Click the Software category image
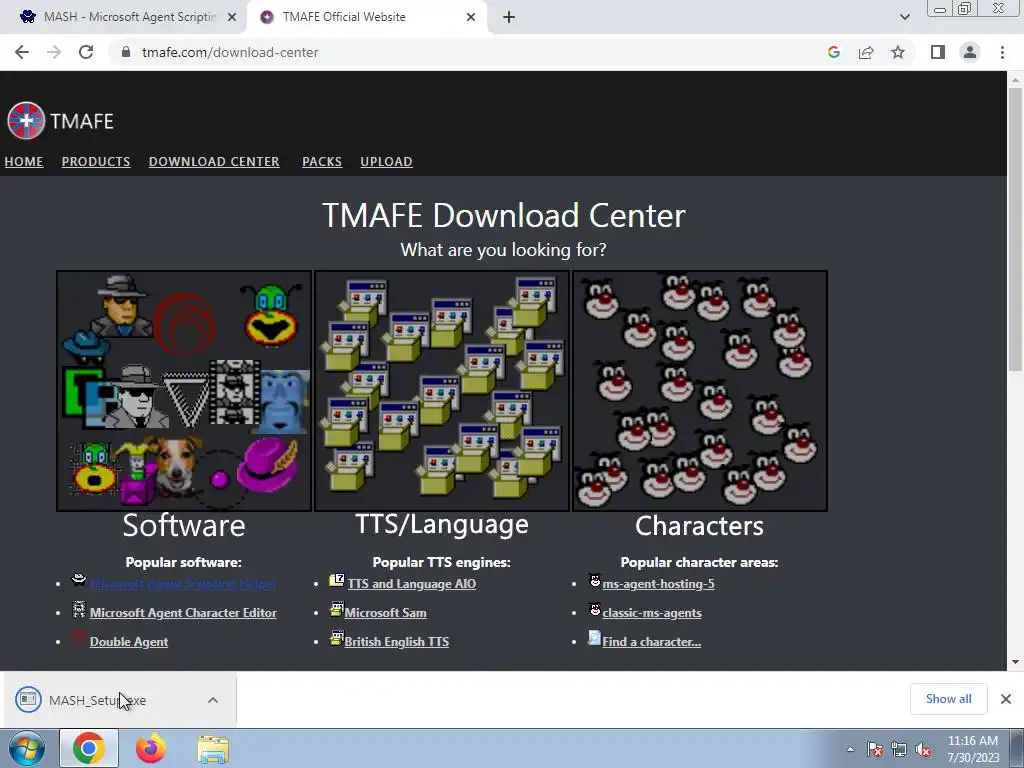 tap(184, 391)
